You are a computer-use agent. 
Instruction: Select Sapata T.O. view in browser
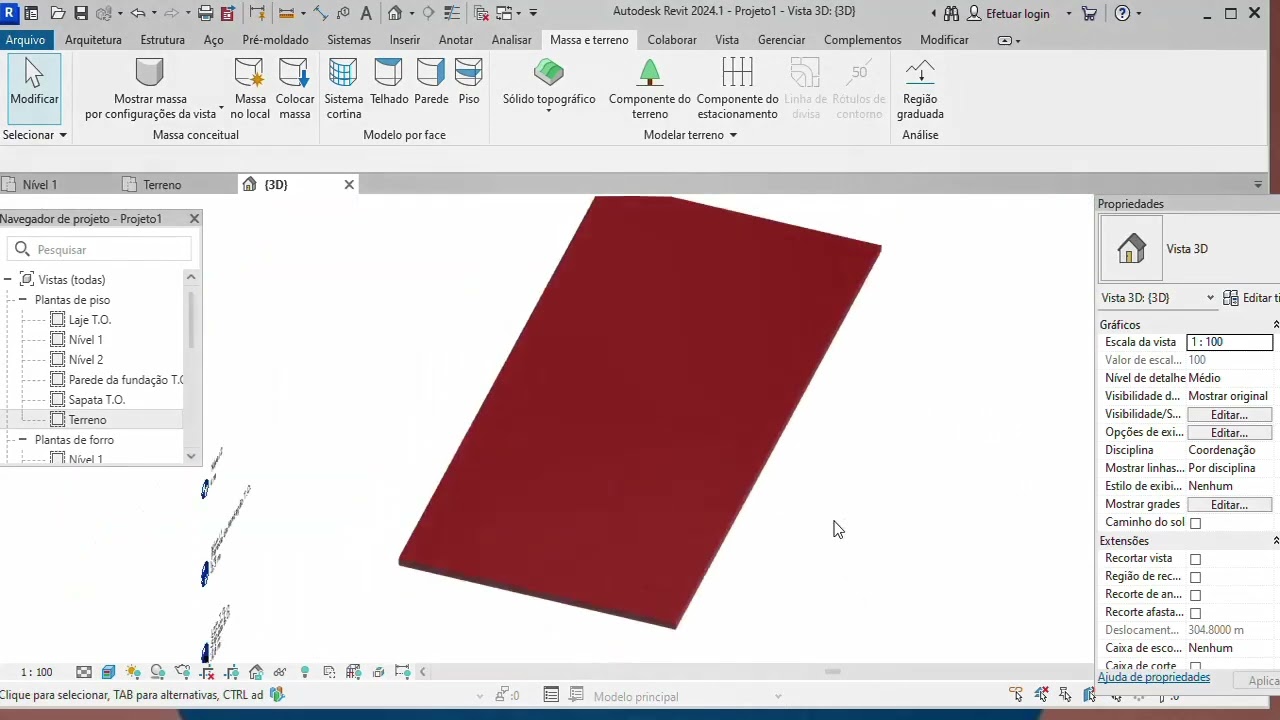(x=97, y=400)
